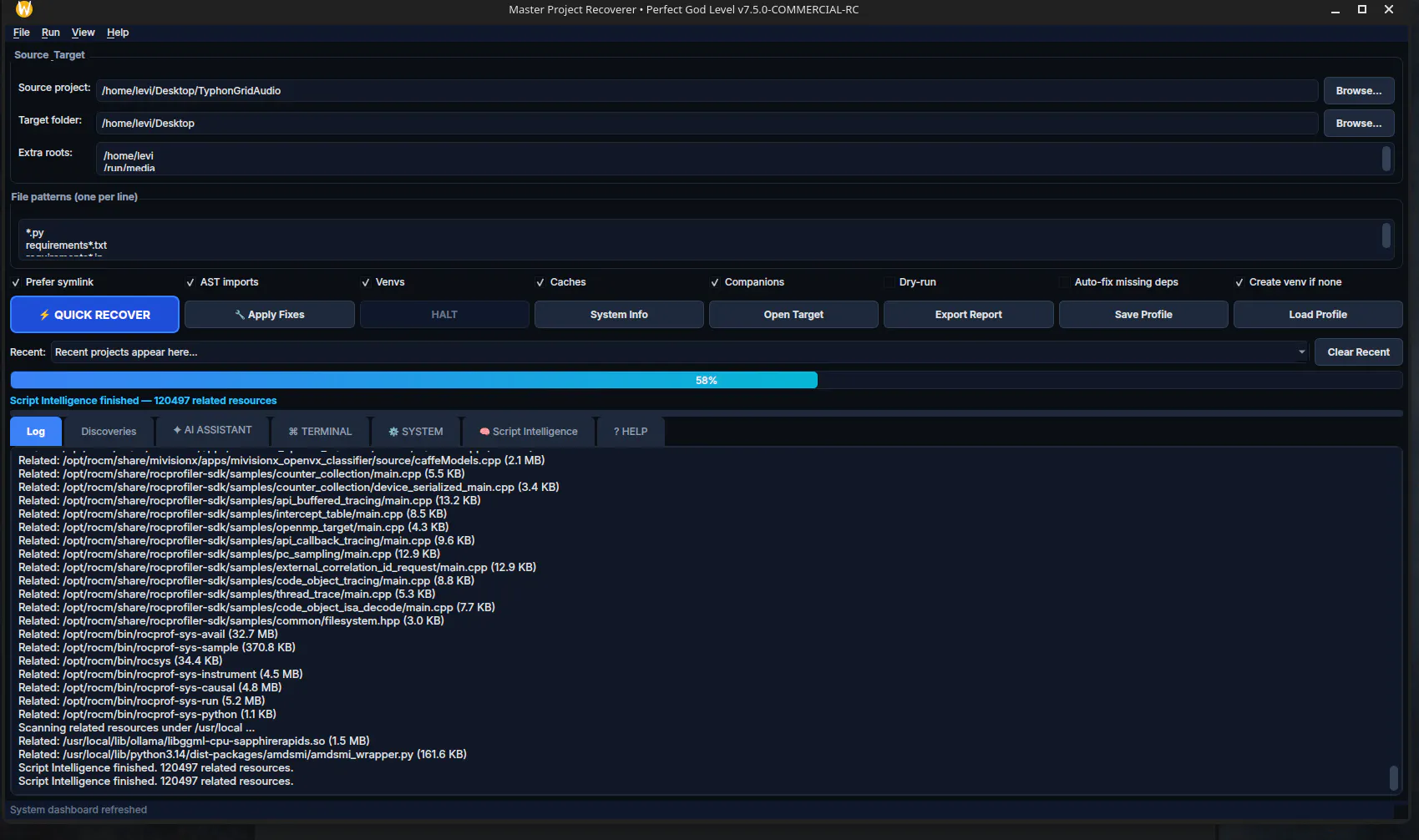Screen dimensions: 1419x840
Task: Toggle the AST imports checkbox
Action: (x=190, y=282)
